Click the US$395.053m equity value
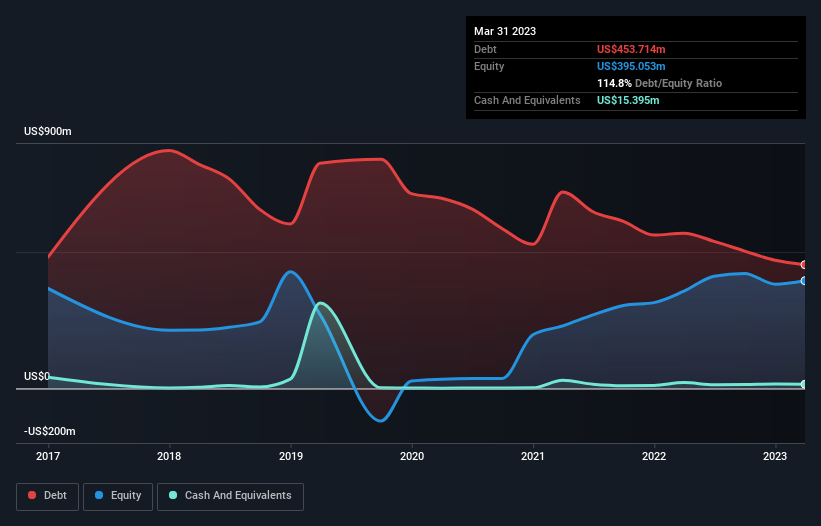The height and width of the screenshot is (526, 821). coord(631,66)
